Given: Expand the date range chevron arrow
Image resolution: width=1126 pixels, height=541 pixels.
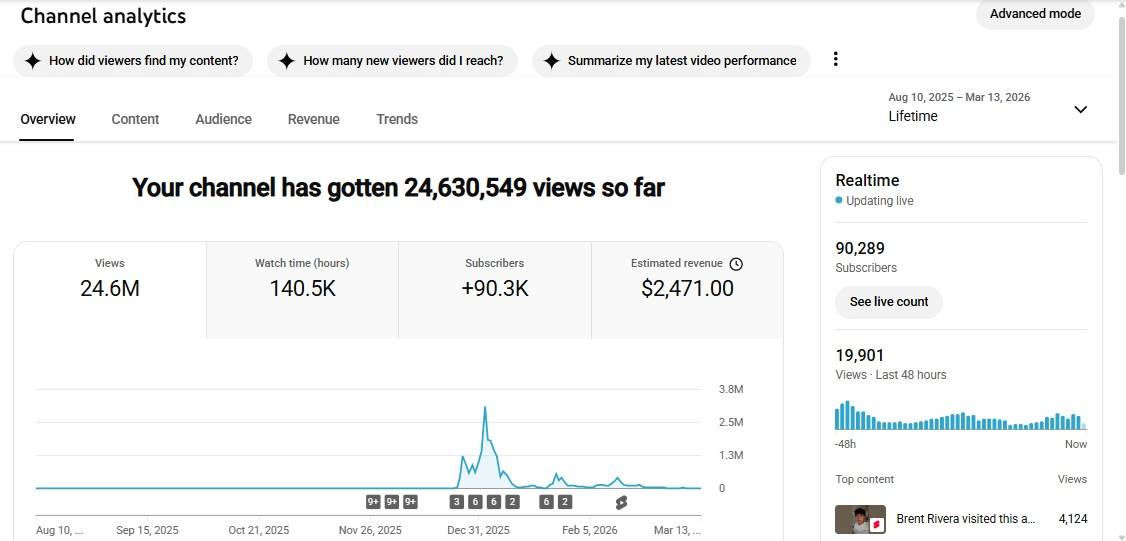Looking at the screenshot, I should [1080, 109].
